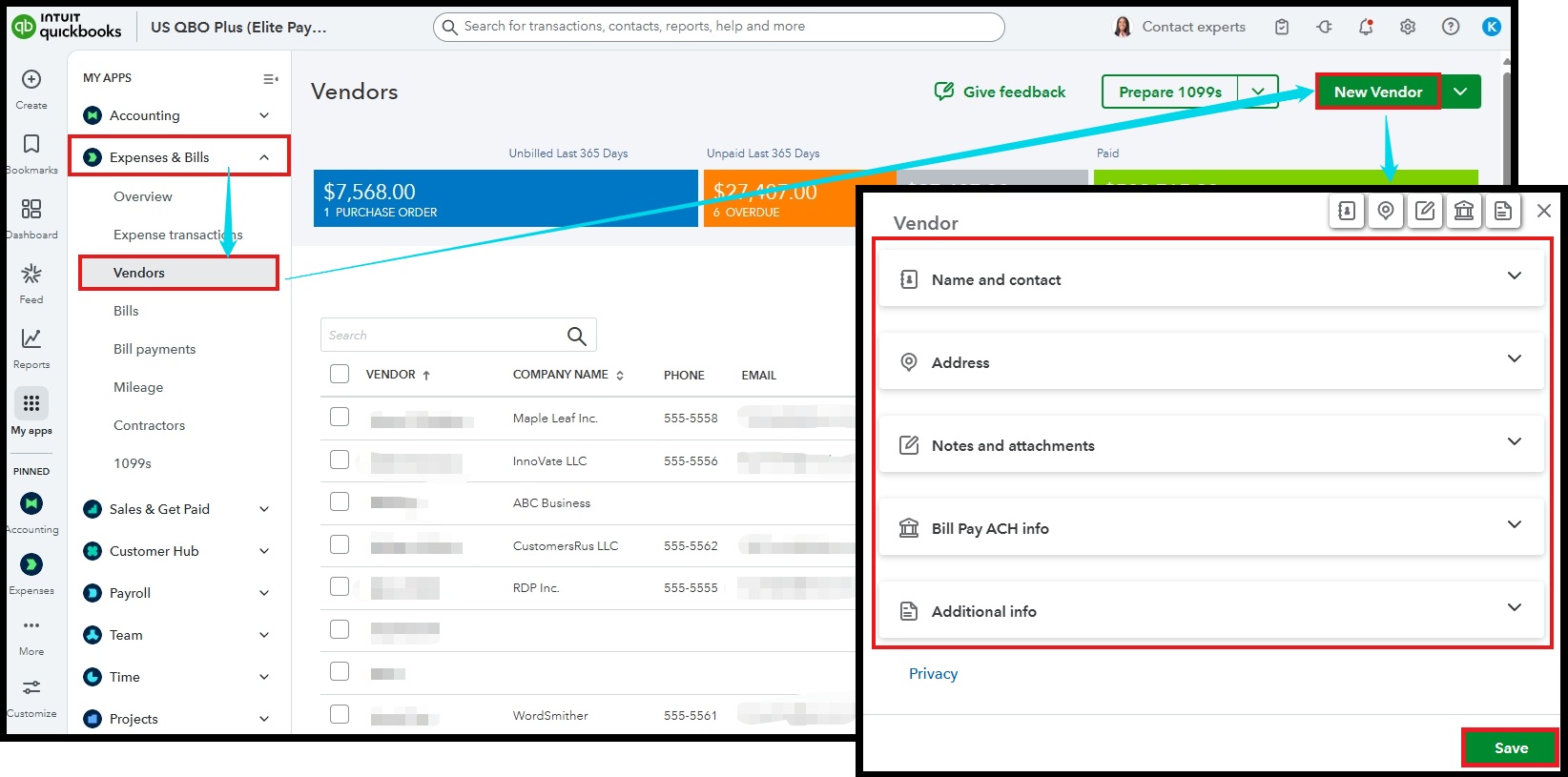Click the help question mark icon
The height and width of the screenshot is (777, 1568).
1451,27
